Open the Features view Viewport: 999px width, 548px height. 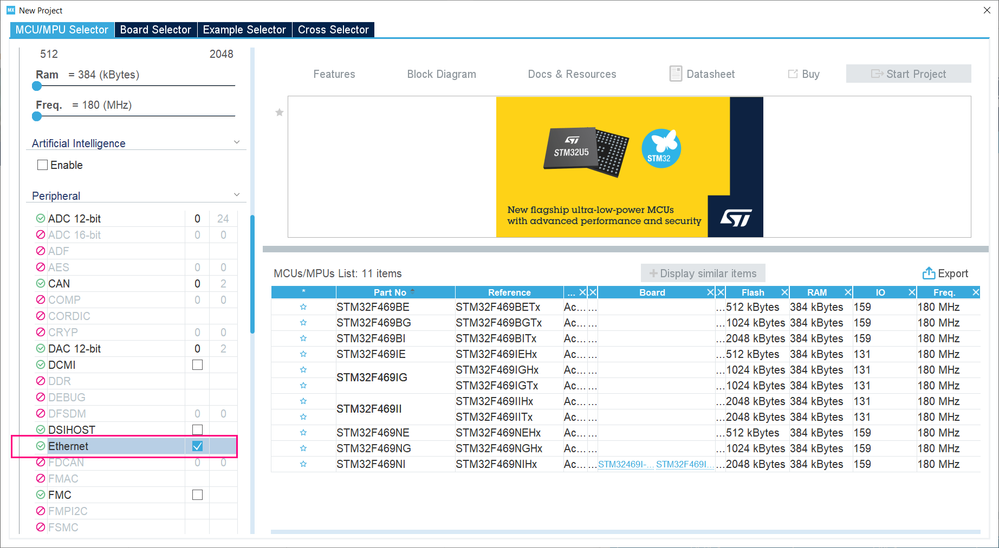tap(334, 74)
